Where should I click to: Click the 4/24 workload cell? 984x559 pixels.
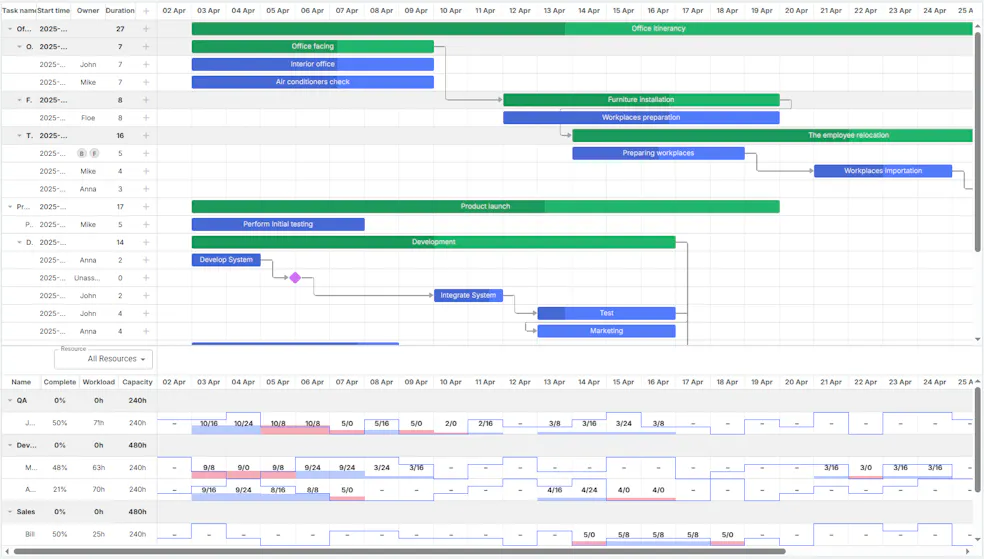pyautogui.click(x=589, y=490)
